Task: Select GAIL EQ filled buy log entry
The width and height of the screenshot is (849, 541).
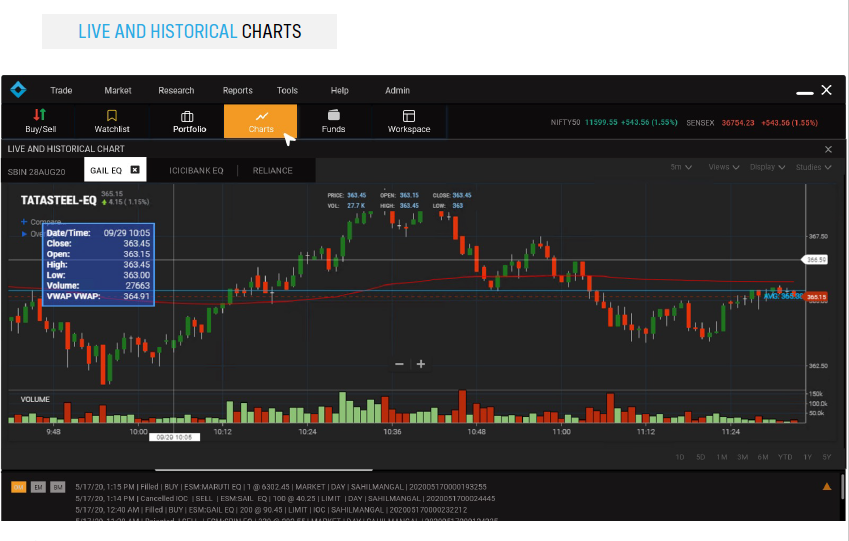Action: point(271,510)
